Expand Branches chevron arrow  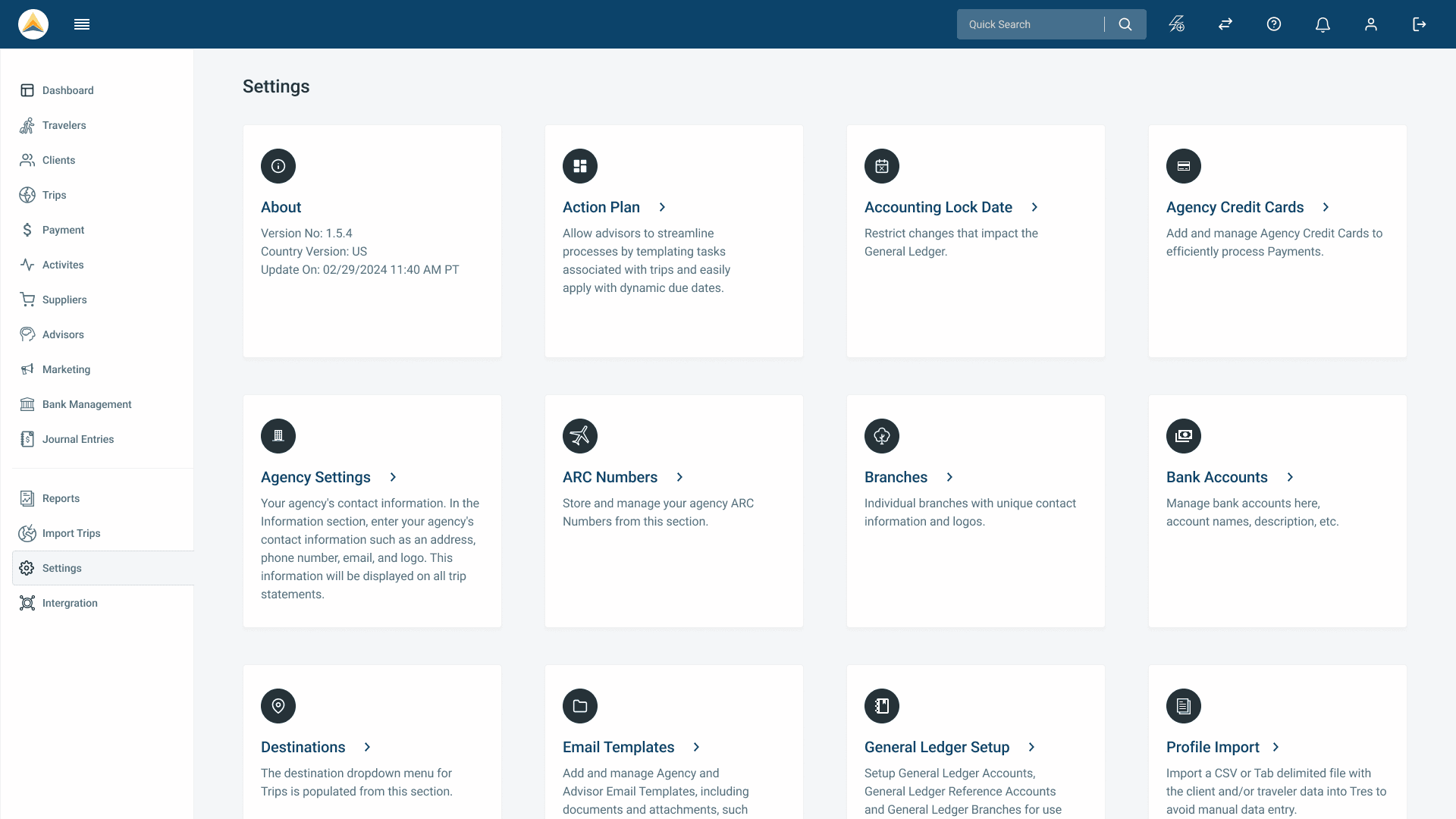click(949, 477)
